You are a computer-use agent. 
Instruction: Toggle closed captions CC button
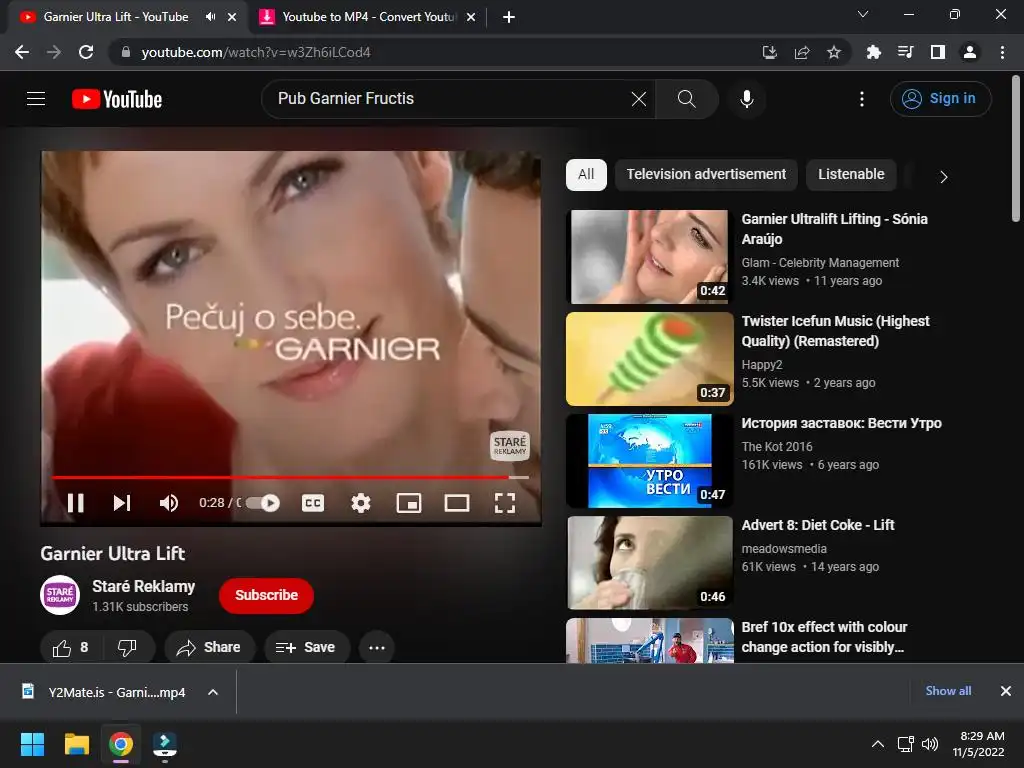[313, 502]
